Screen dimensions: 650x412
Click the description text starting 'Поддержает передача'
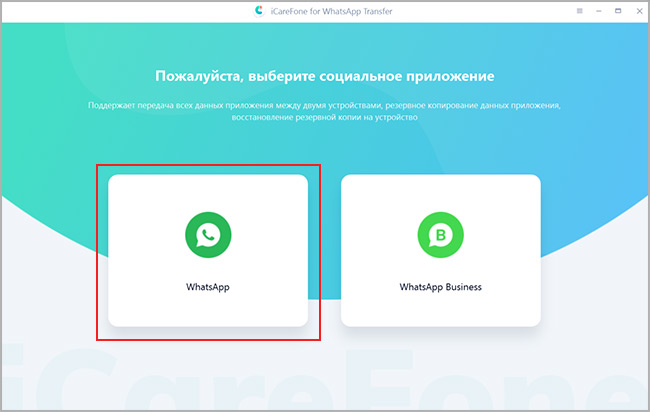[x=324, y=111]
